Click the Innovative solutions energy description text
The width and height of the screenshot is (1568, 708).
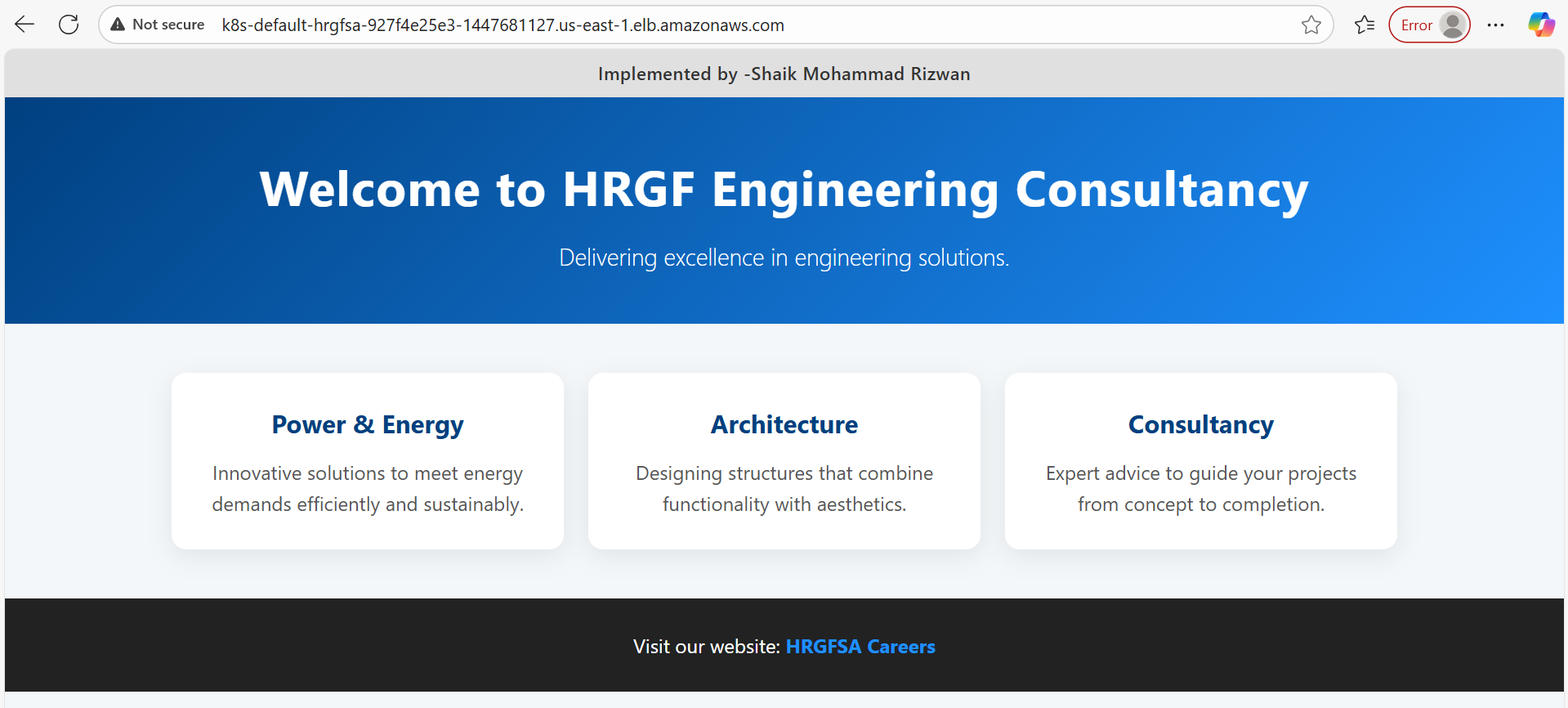click(368, 489)
